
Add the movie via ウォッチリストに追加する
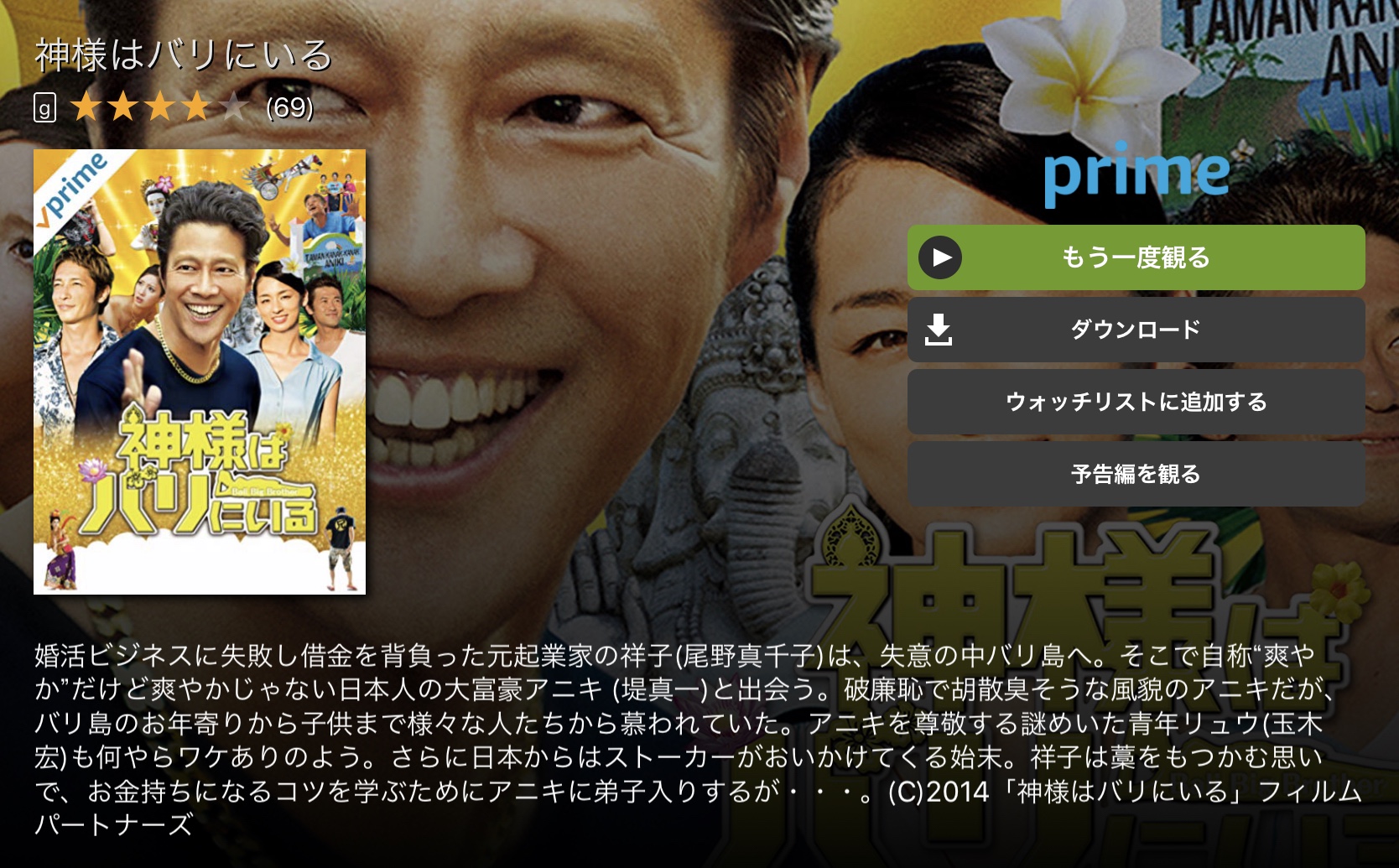[x=1136, y=402]
